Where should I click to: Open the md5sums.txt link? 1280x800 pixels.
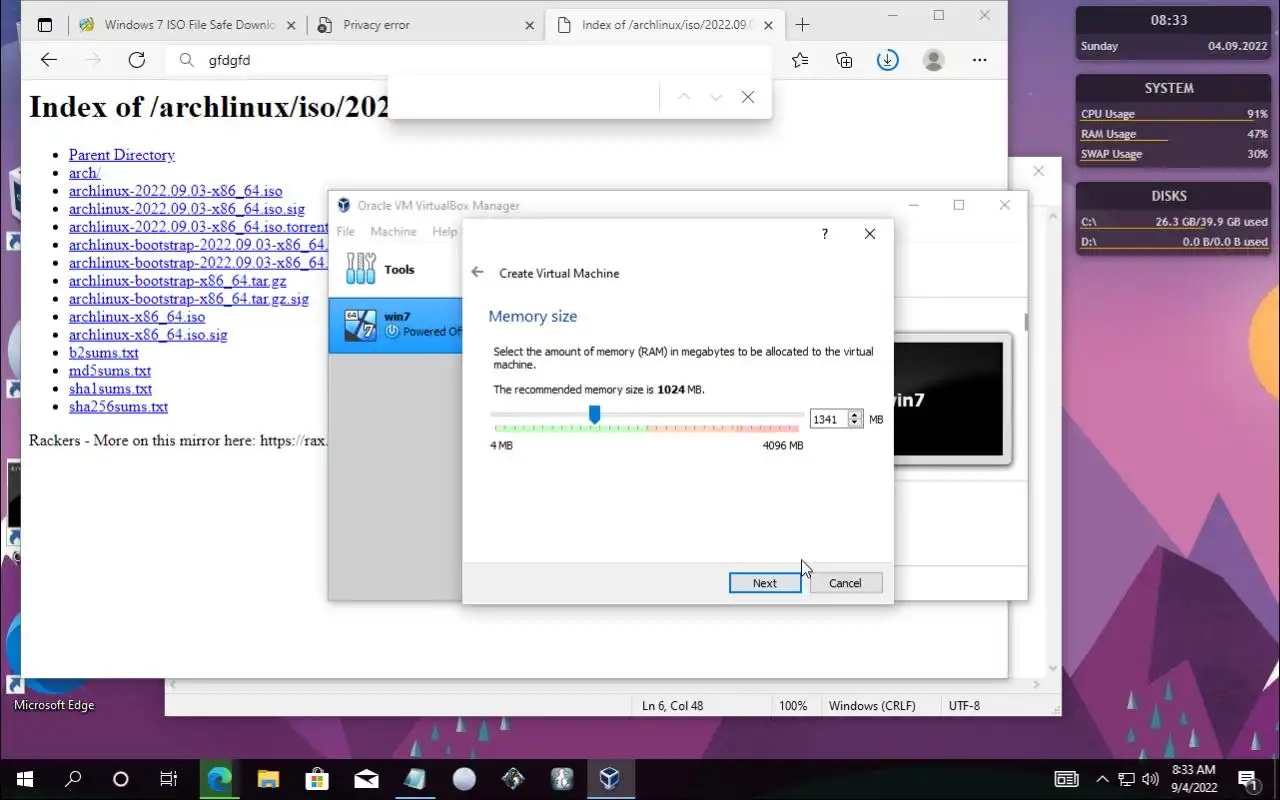(x=110, y=371)
